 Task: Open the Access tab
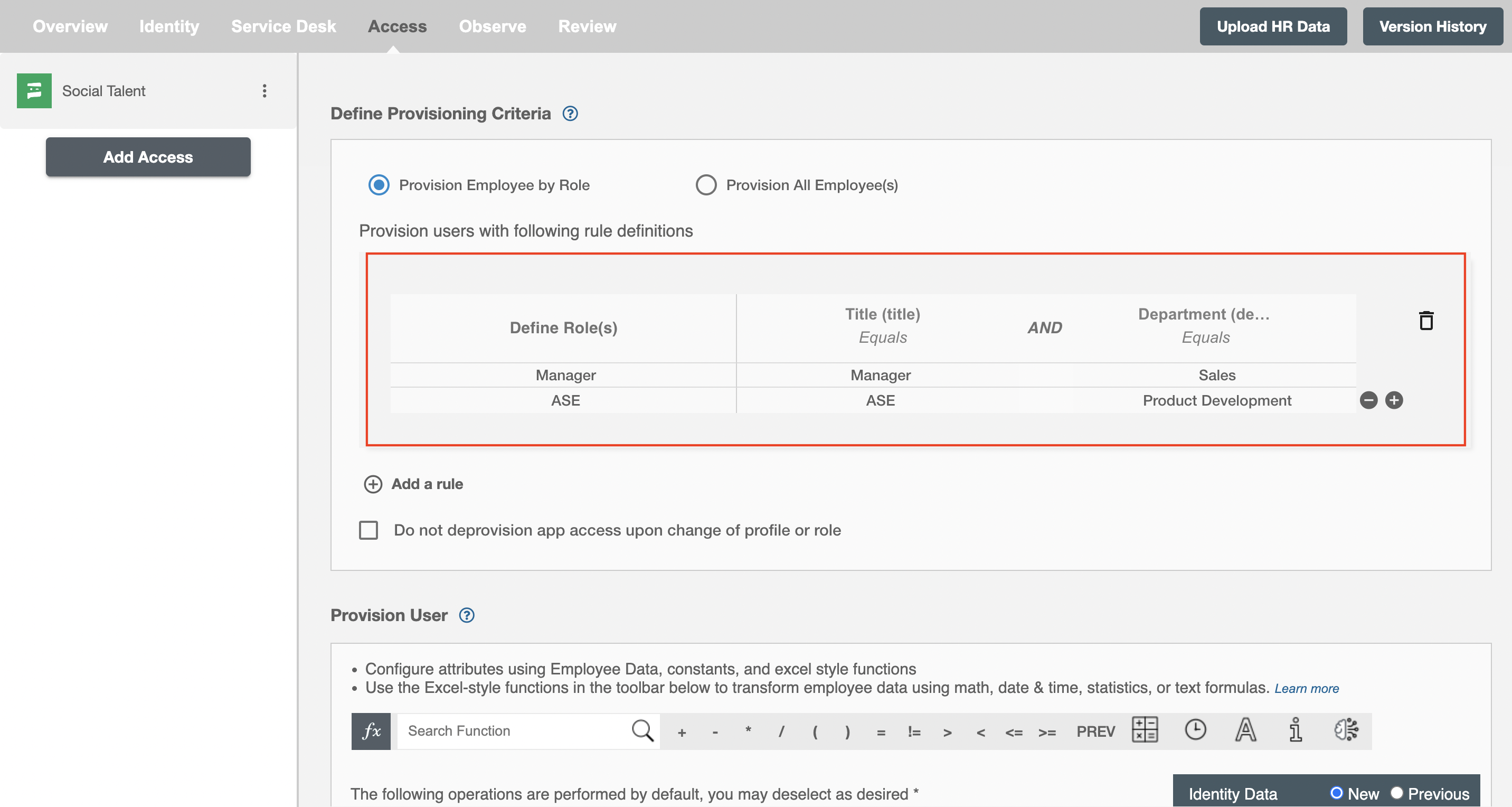pyautogui.click(x=397, y=26)
